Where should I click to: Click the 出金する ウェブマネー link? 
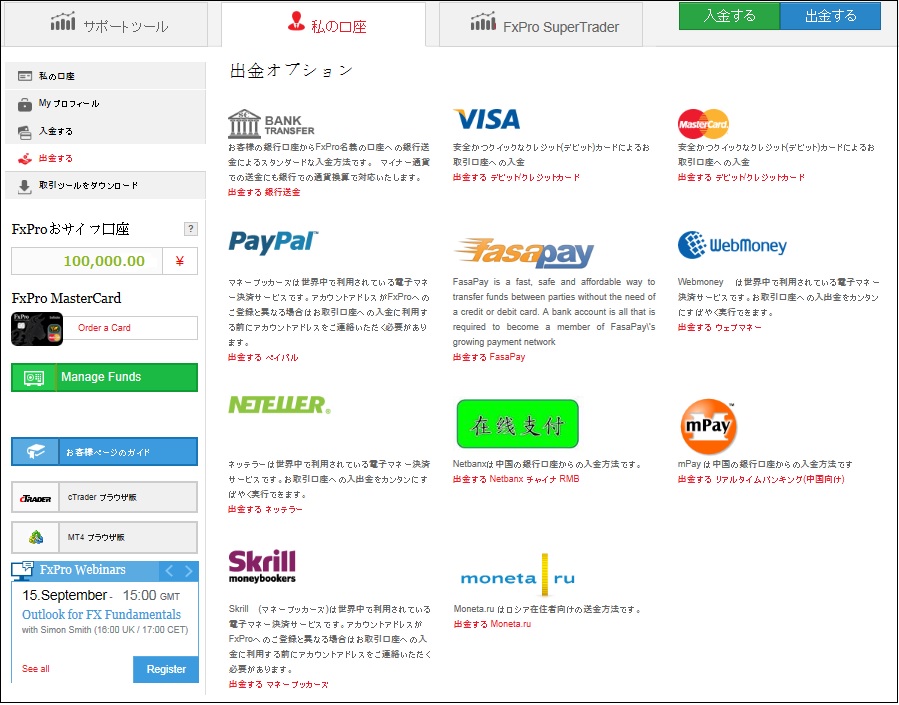(720, 327)
